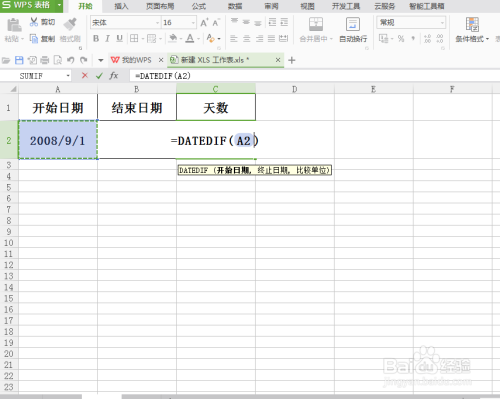Viewport: 500px width, 399px height.
Task: Select the Format Painter (格式刷) brush
Action: click(70, 24)
